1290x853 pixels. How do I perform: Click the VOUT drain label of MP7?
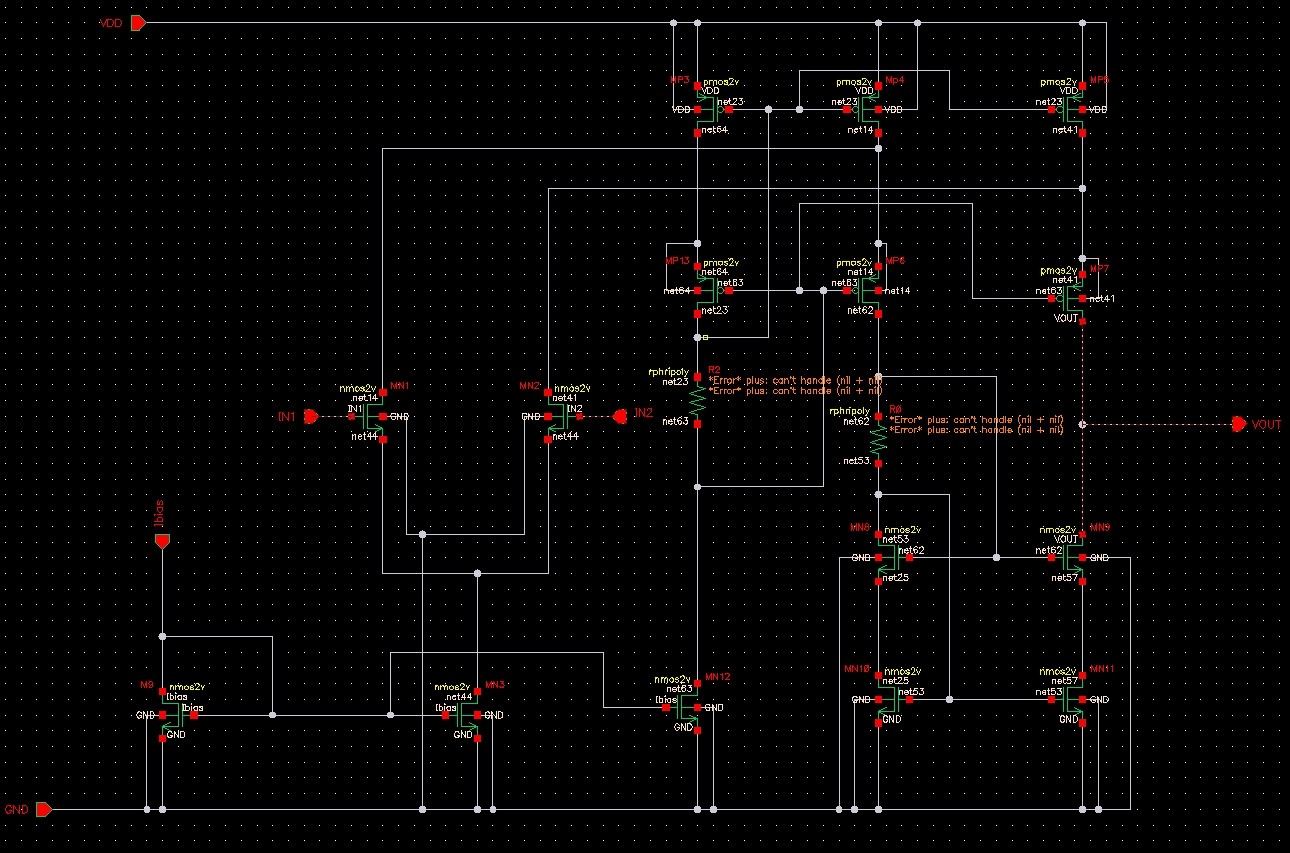[1066, 317]
